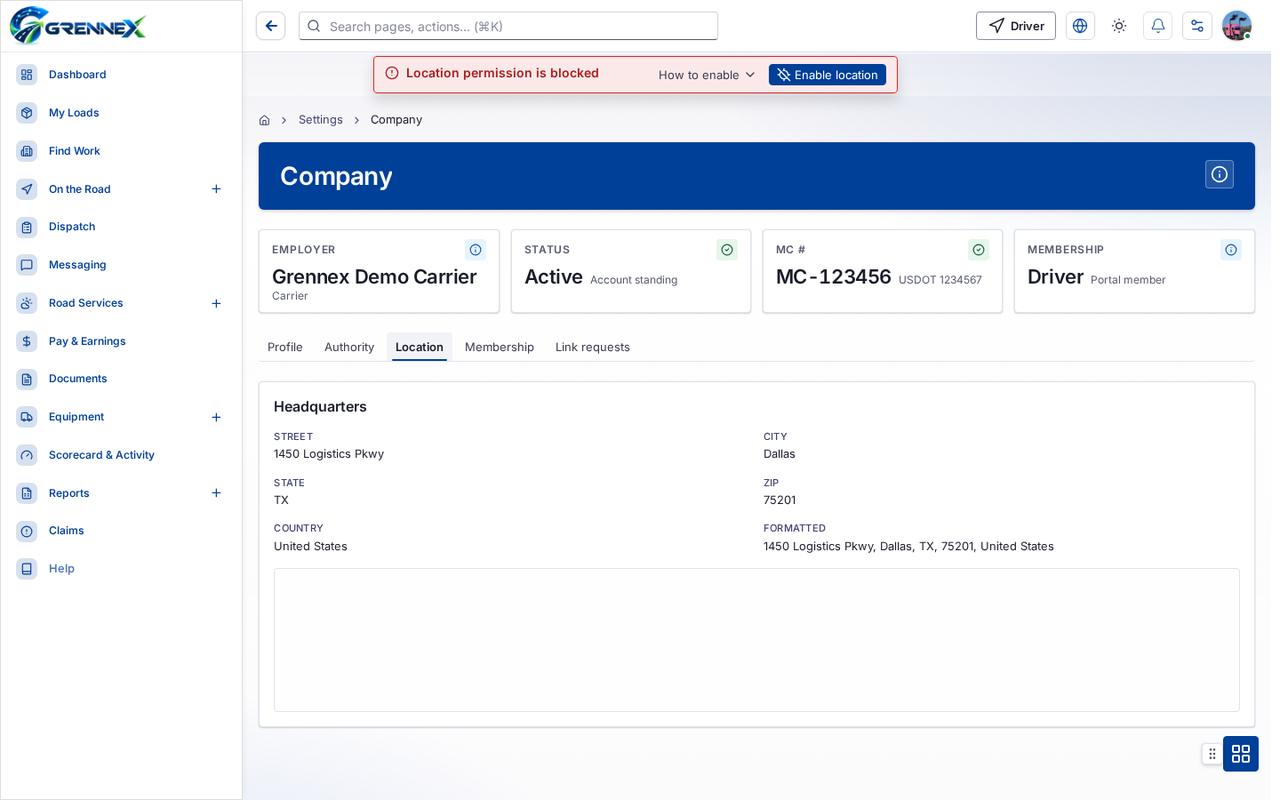Open the Settings breadcrumb link
This screenshot has width=1280, height=800.
pos(320,120)
